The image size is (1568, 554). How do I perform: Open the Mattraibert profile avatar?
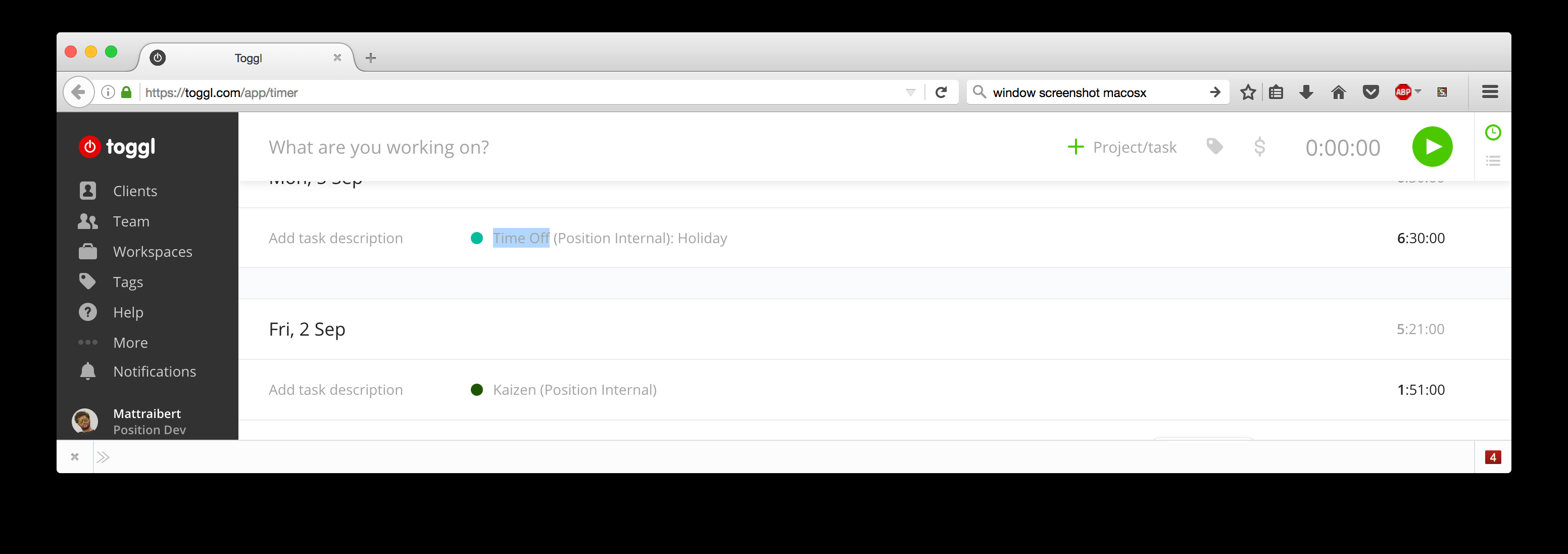pyautogui.click(x=84, y=421)
